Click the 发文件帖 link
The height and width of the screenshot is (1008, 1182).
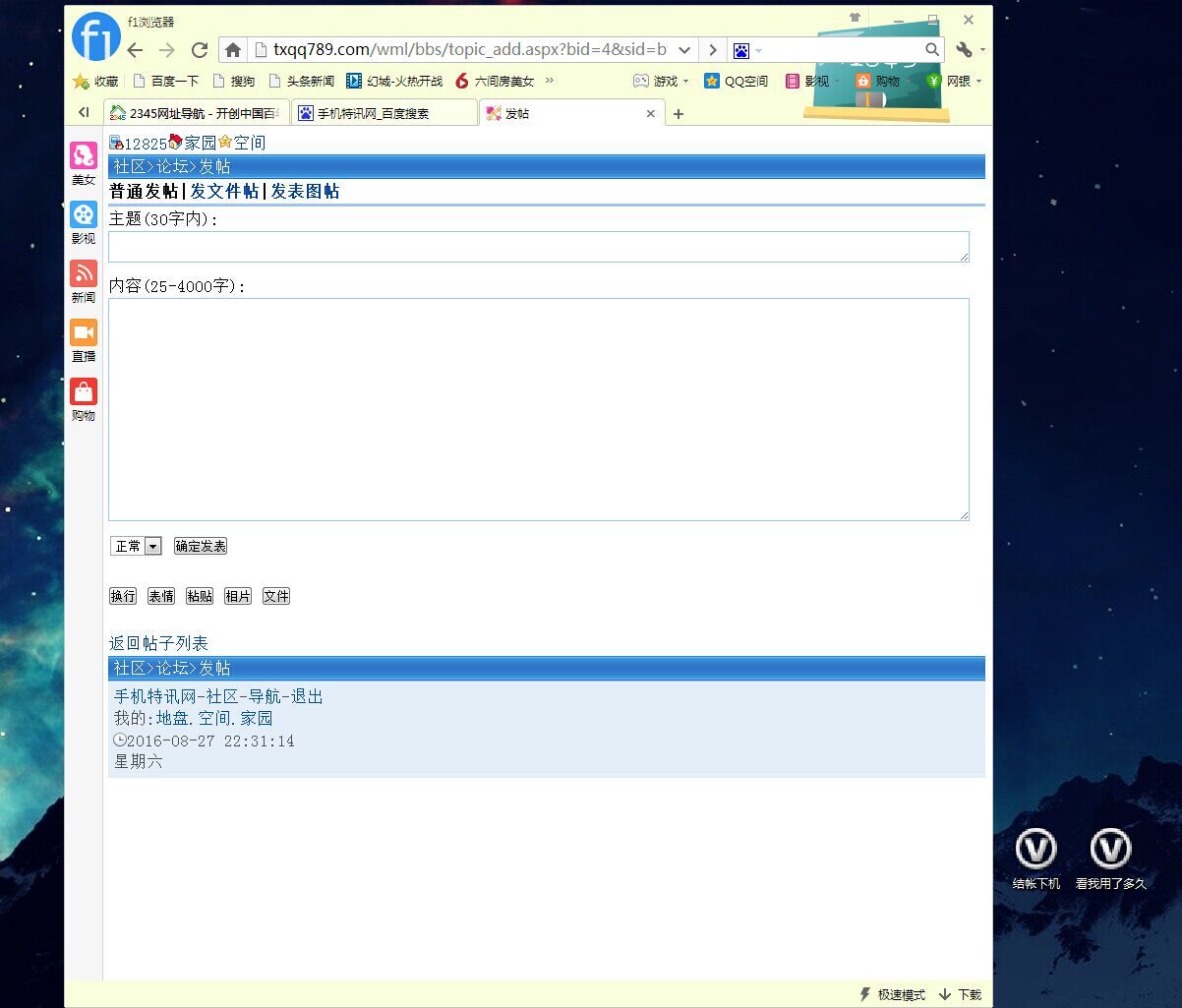[x=224, y=192]
